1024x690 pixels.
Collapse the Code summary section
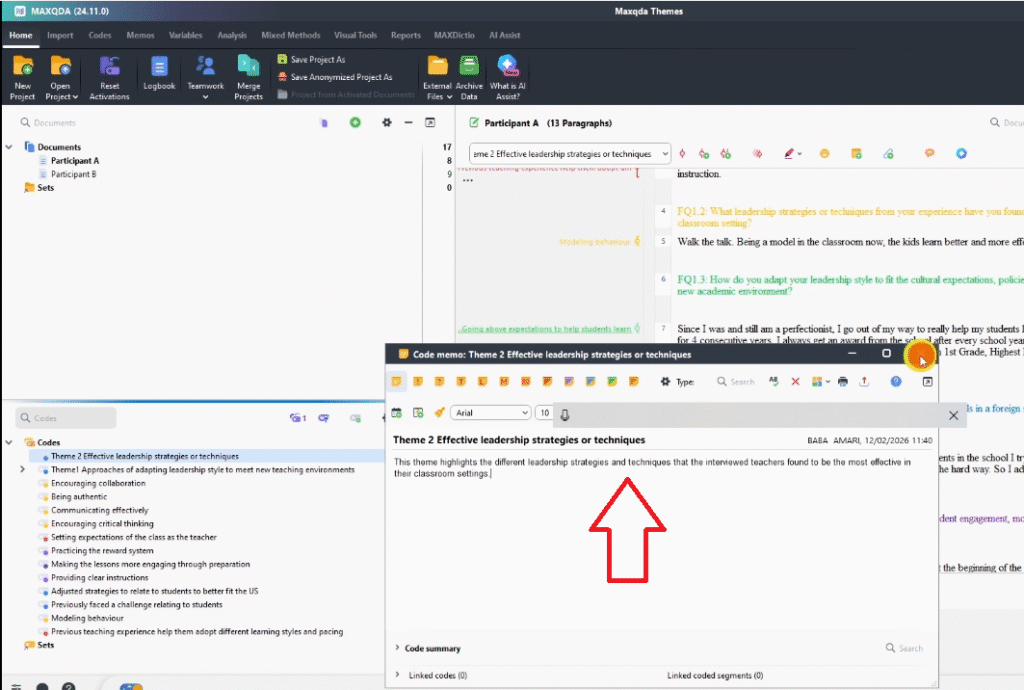[x=397, y=649]
